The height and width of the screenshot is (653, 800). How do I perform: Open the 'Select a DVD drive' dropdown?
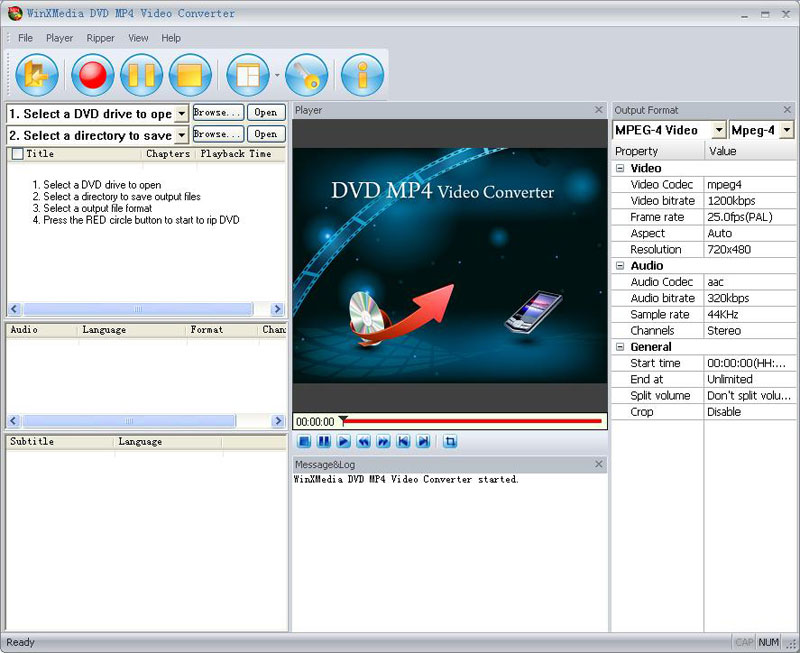coord(181,113)
